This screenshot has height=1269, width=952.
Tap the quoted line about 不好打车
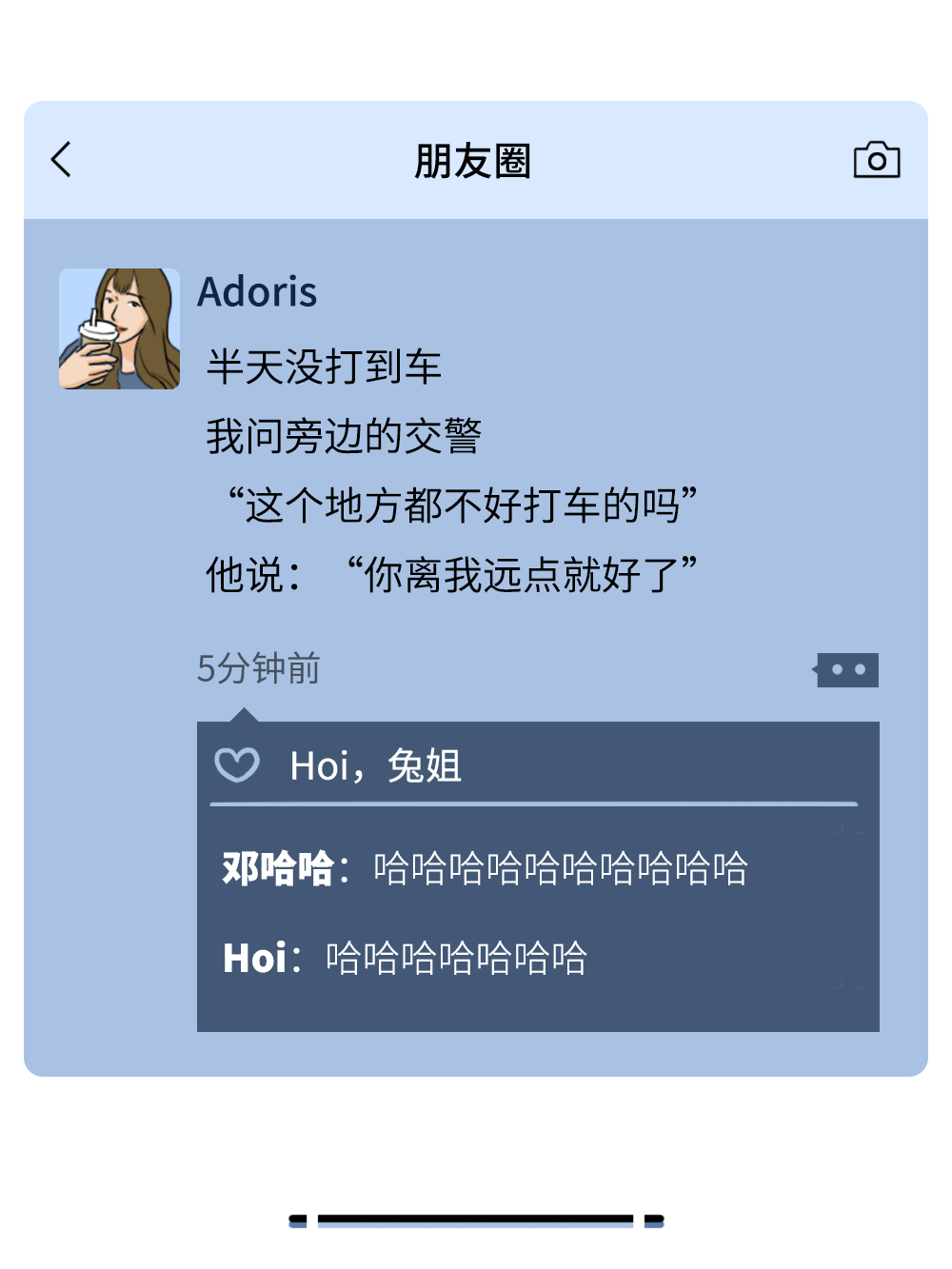point(462,506)
